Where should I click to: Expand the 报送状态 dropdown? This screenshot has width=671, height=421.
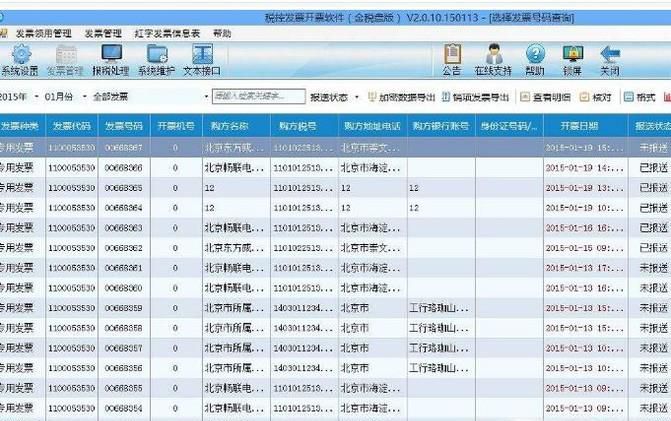pyautogui.click(x=357, y=97)
